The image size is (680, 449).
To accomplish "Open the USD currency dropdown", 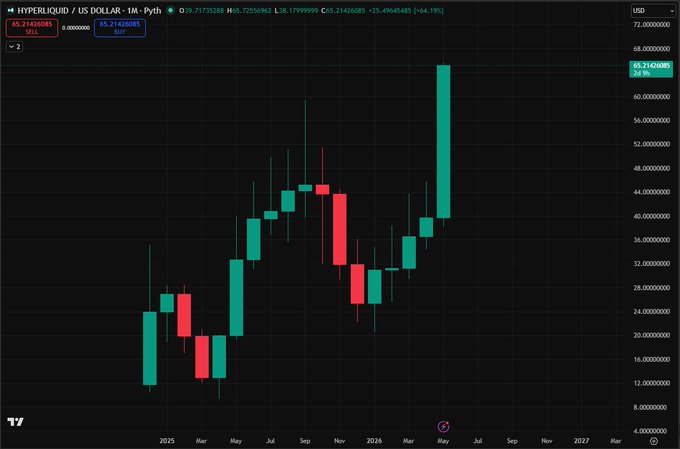I will point(653,10).
